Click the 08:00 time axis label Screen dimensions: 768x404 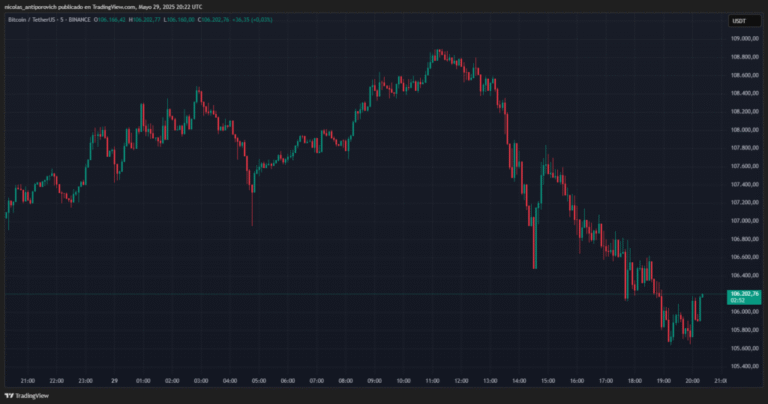click(x=346, y=381)
